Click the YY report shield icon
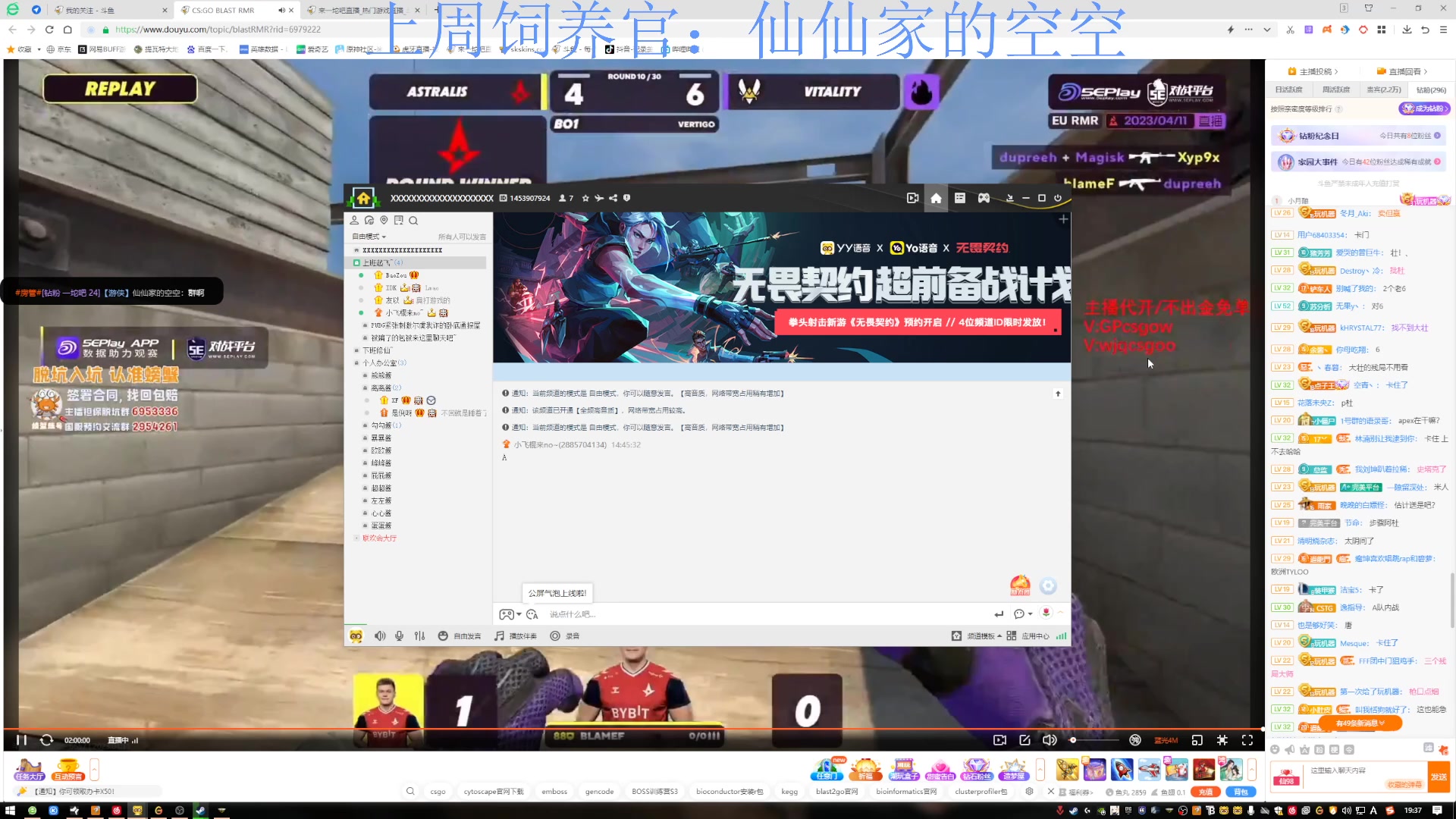 (626, 198)
